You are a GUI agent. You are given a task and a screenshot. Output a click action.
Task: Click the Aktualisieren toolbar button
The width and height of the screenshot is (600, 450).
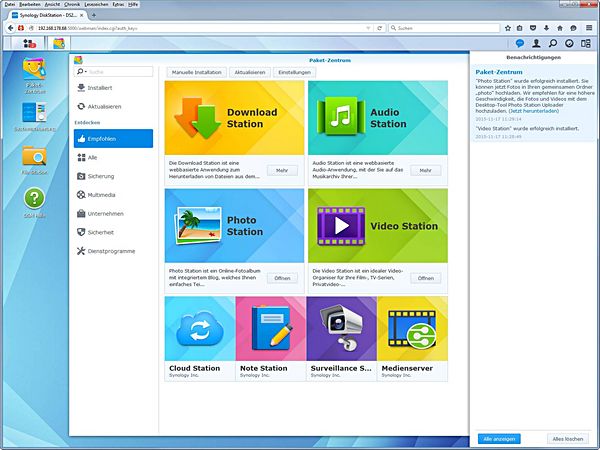coord(250,72)
